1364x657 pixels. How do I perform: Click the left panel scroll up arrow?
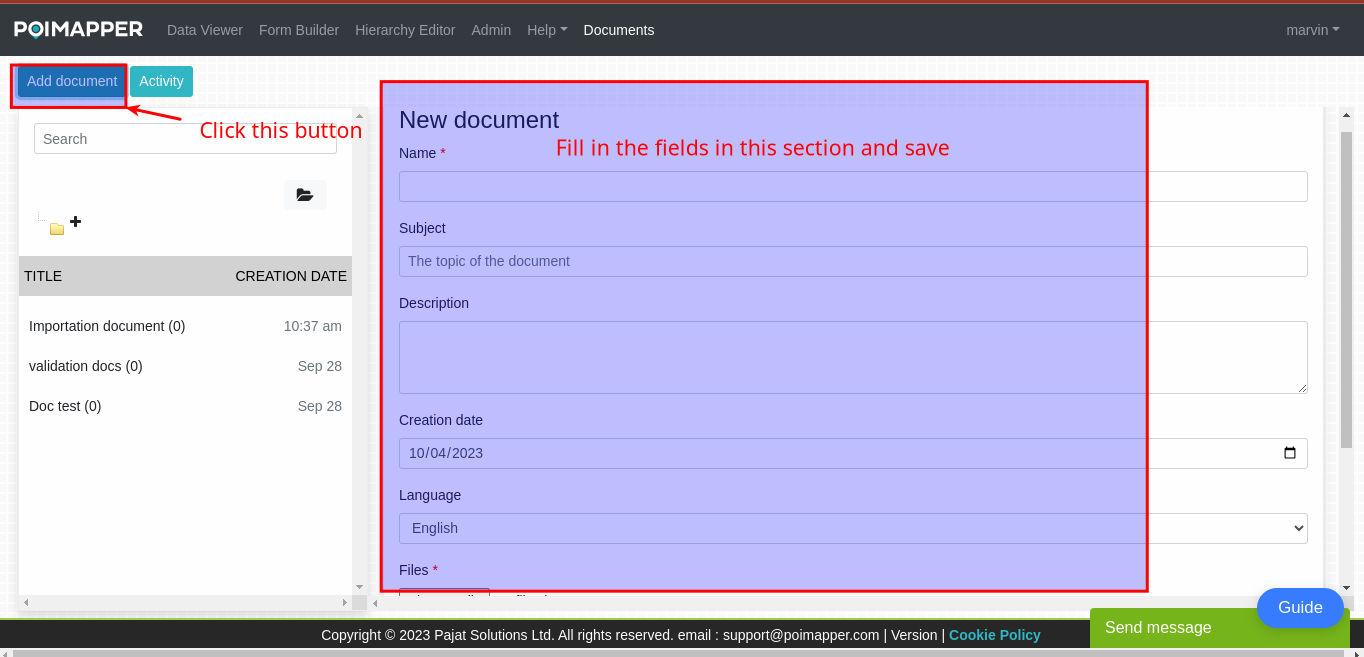(x=359, y=114)
